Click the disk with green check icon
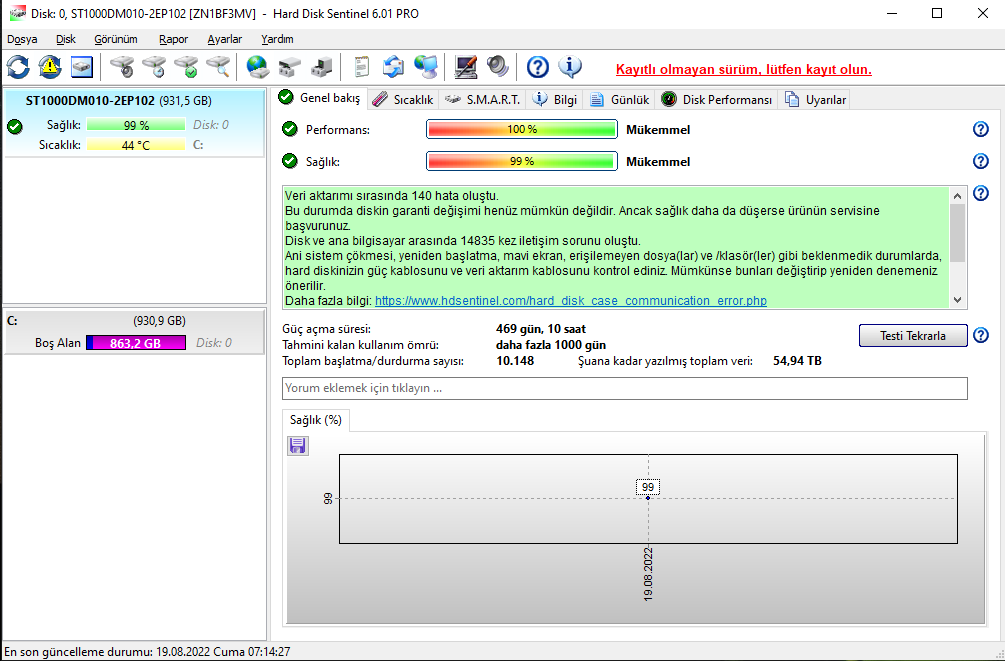Image resolution: width=1005 pixels, height=661 pixels. click(186, 67)
